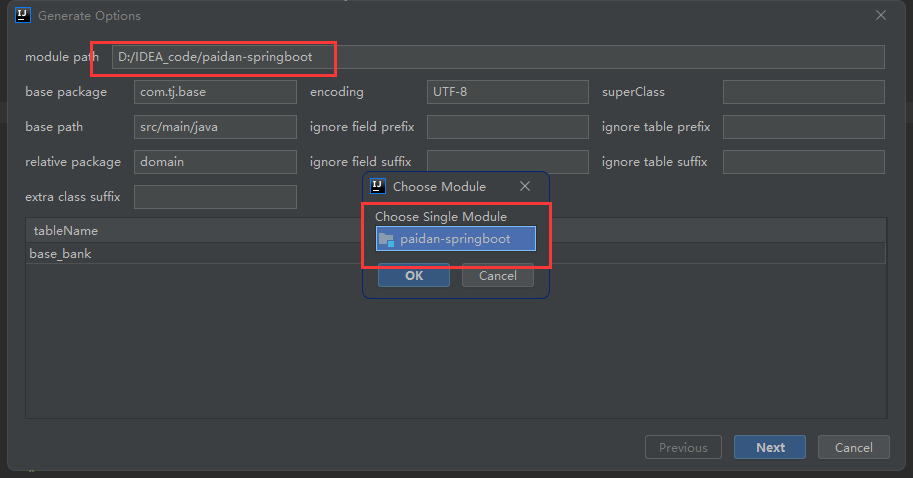Close the Choose Module dialog
913x478 pixels.
(525, 186)
